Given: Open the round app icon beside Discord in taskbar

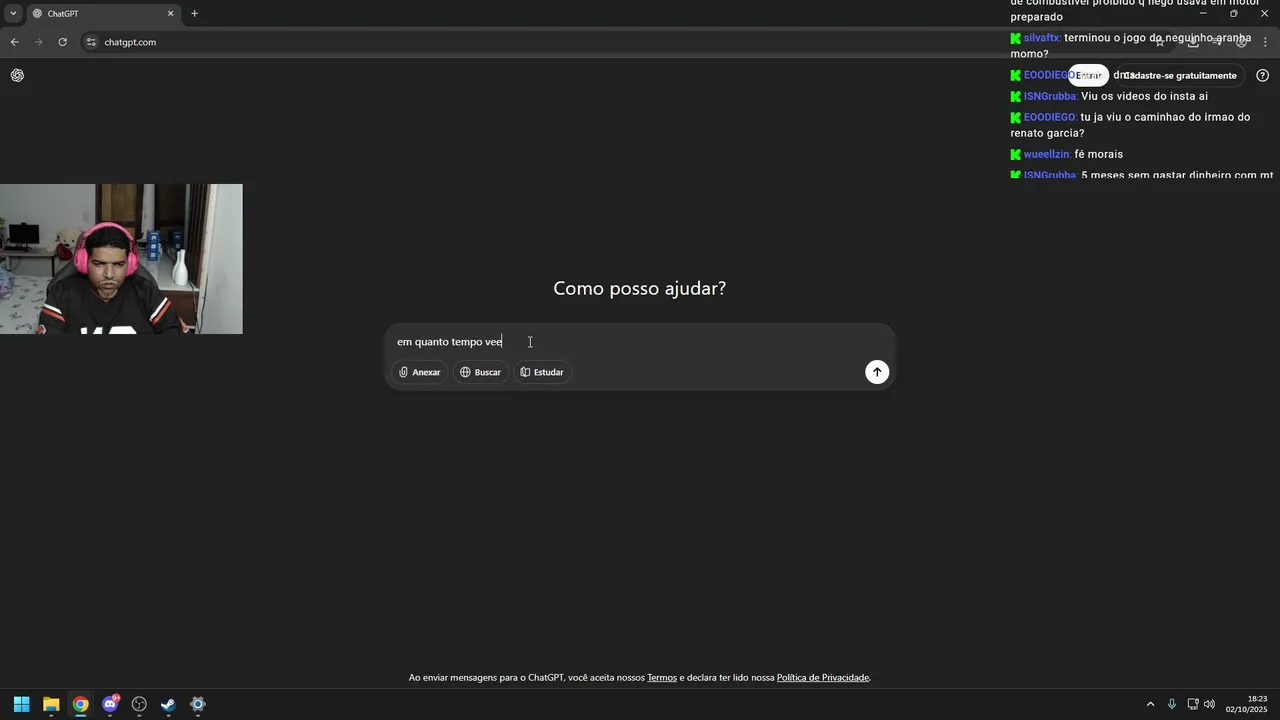Looking at the screenshot, I should pos(139,704).
